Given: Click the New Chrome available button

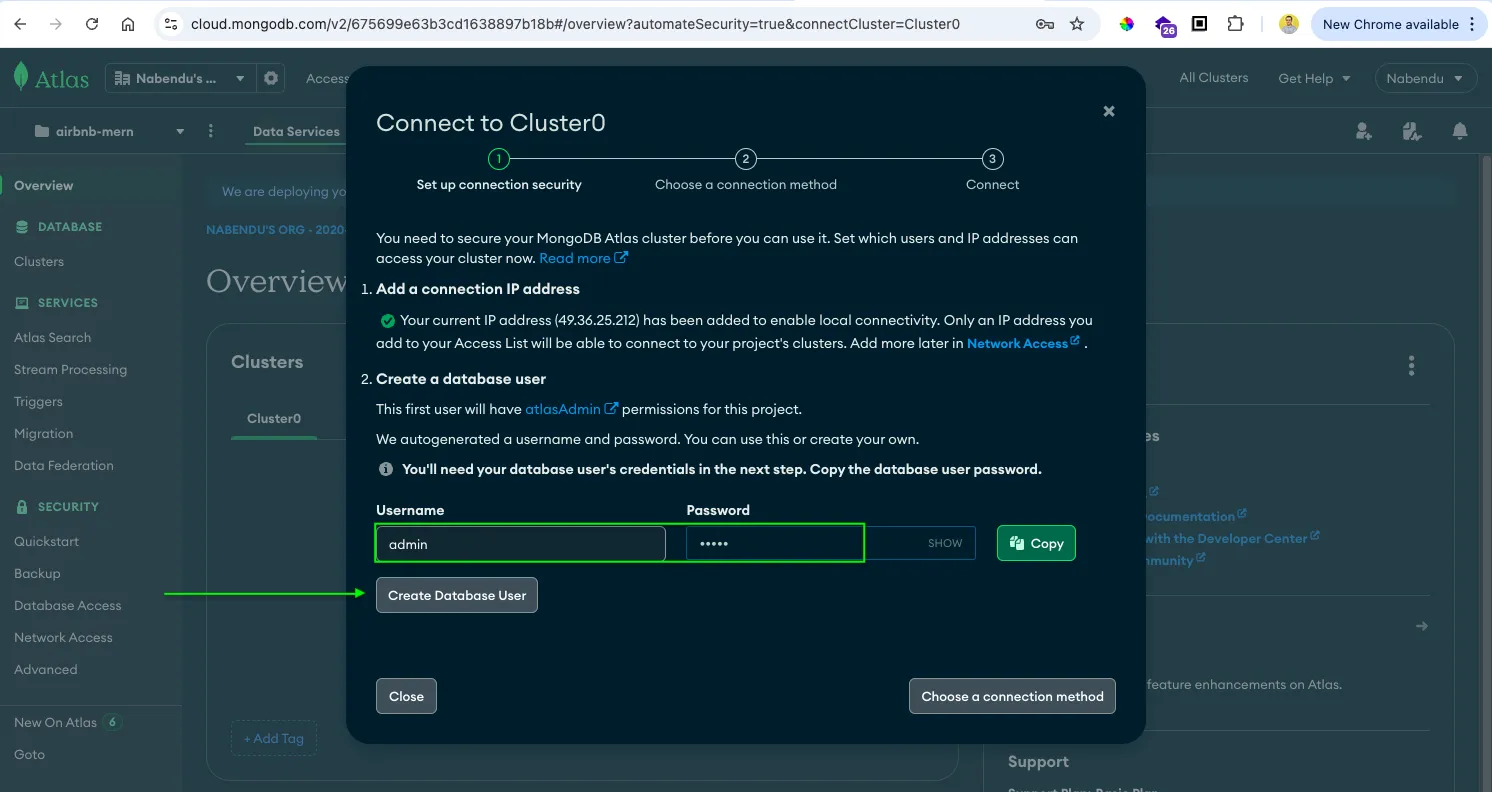Looking at the screenshot, I should (x=1397, y=24).
